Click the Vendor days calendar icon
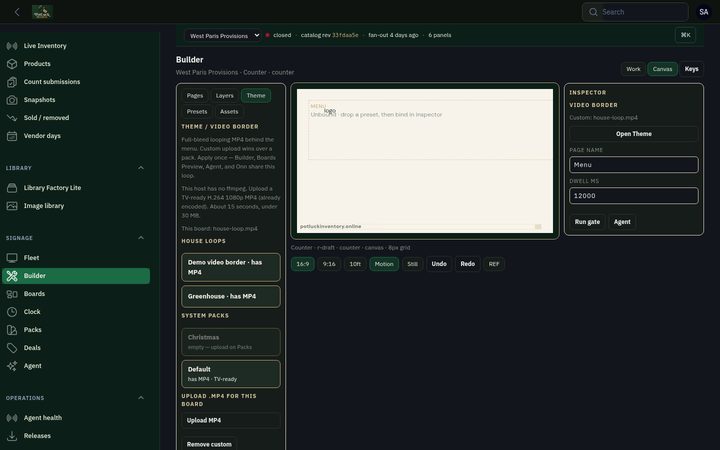This screenshot has width=720, height=450. 12,136
